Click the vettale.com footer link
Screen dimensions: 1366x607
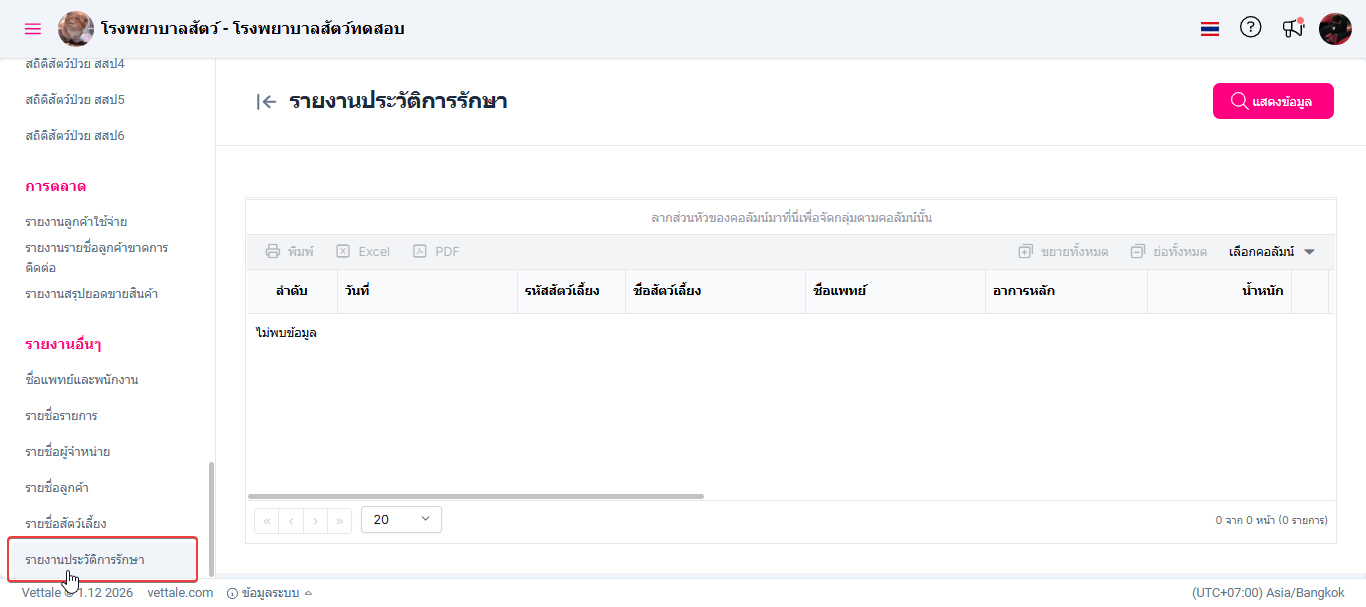pyautogui.click(x=180, y=593)
